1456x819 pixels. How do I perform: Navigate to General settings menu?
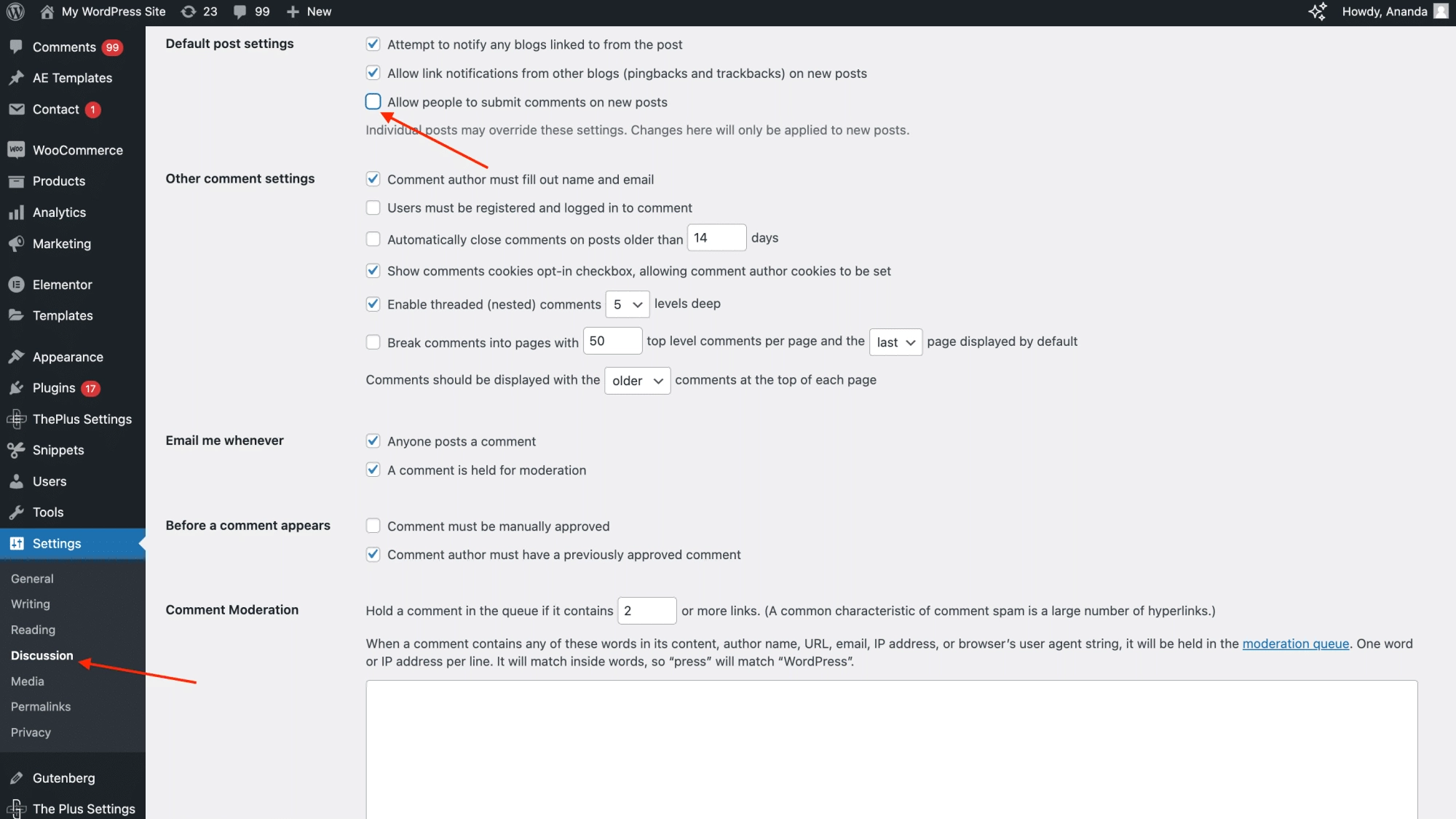pyautogui.click(x=32, y=578)
